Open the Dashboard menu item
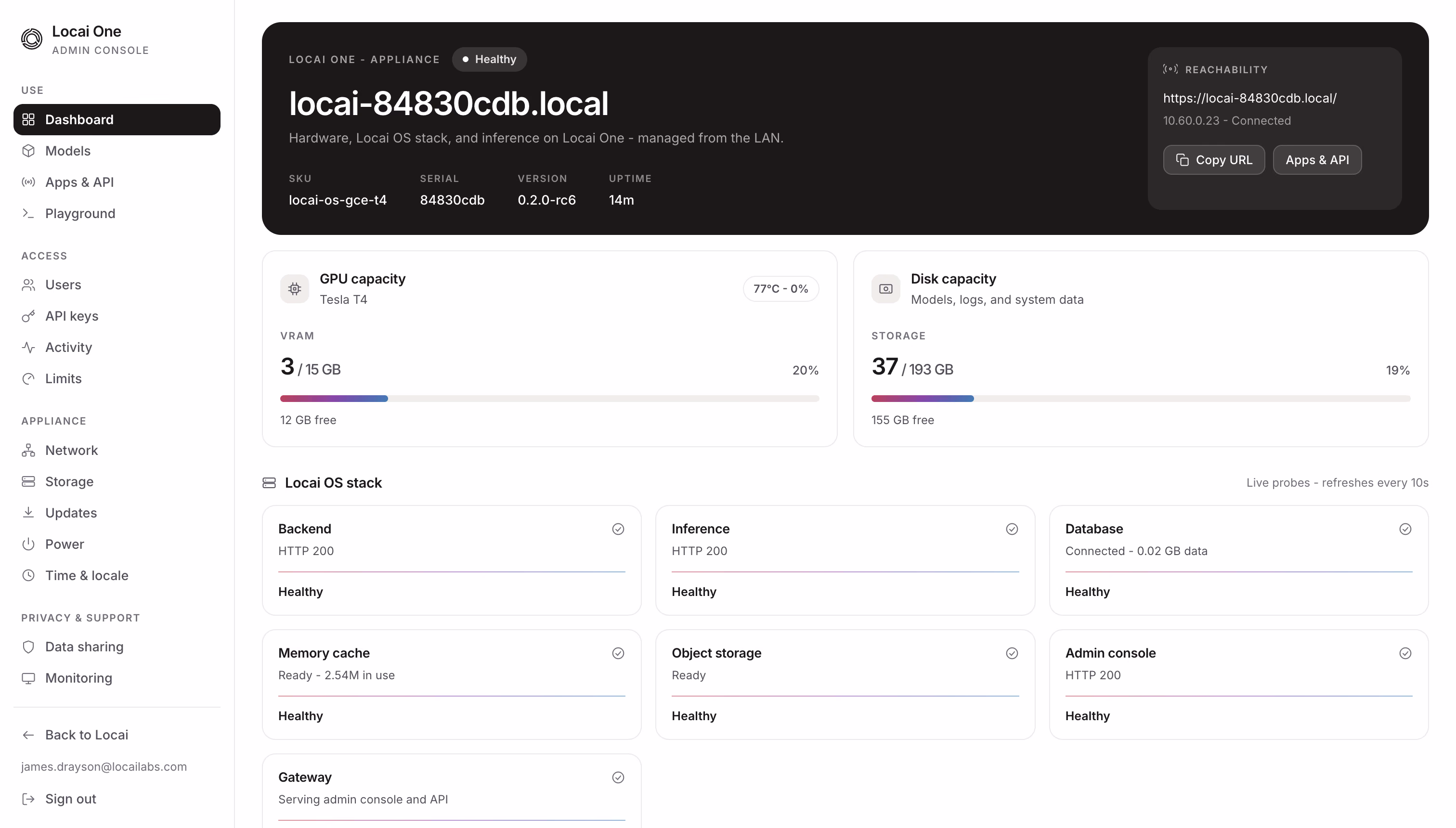The image size is (1456, 828). tap(117, 119)
